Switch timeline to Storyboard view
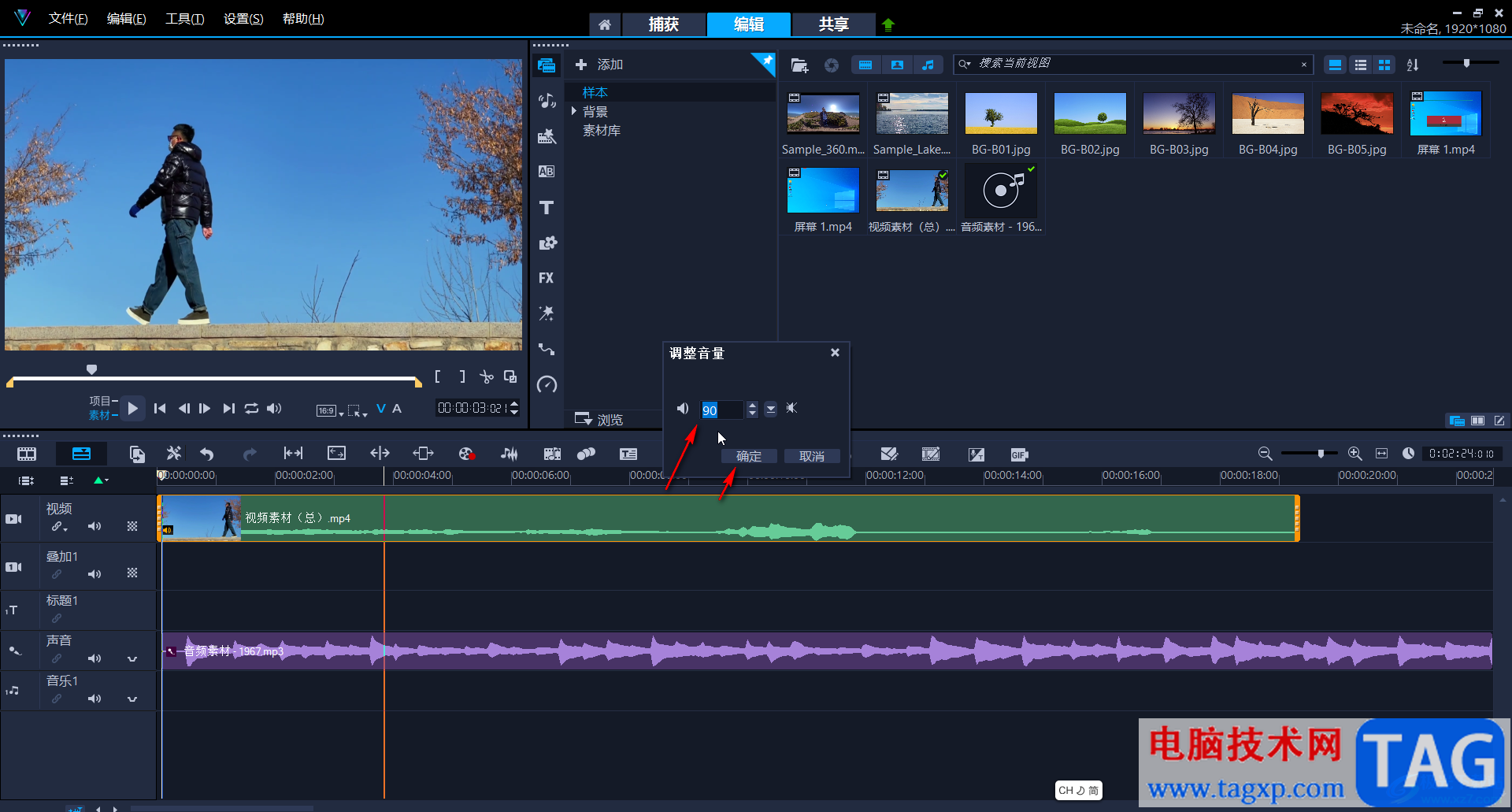This screenshot has height=812, width=1512. tap(27, 454)
